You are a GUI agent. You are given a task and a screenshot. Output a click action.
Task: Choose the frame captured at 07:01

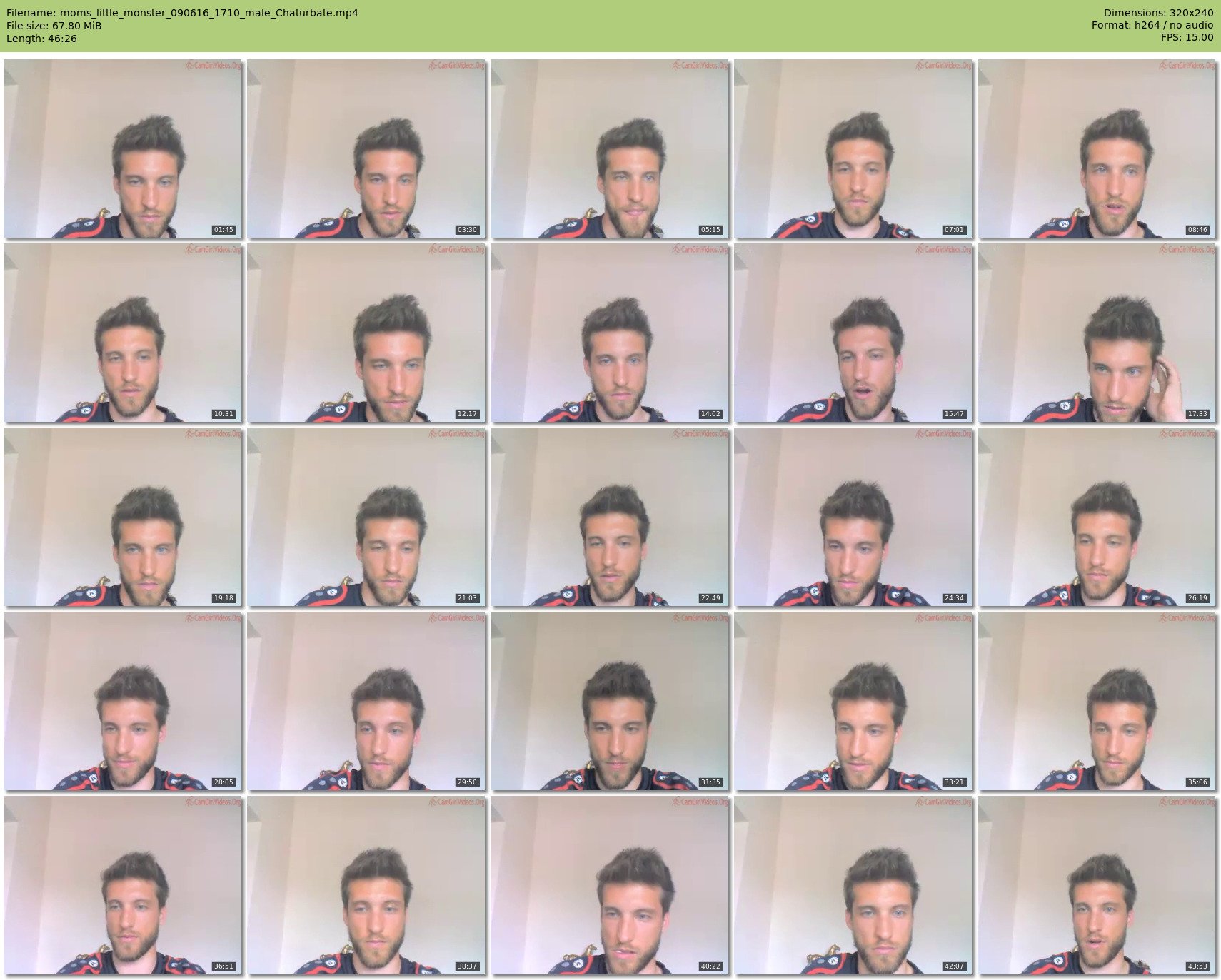pyautogui.click(x=853, y=148)
